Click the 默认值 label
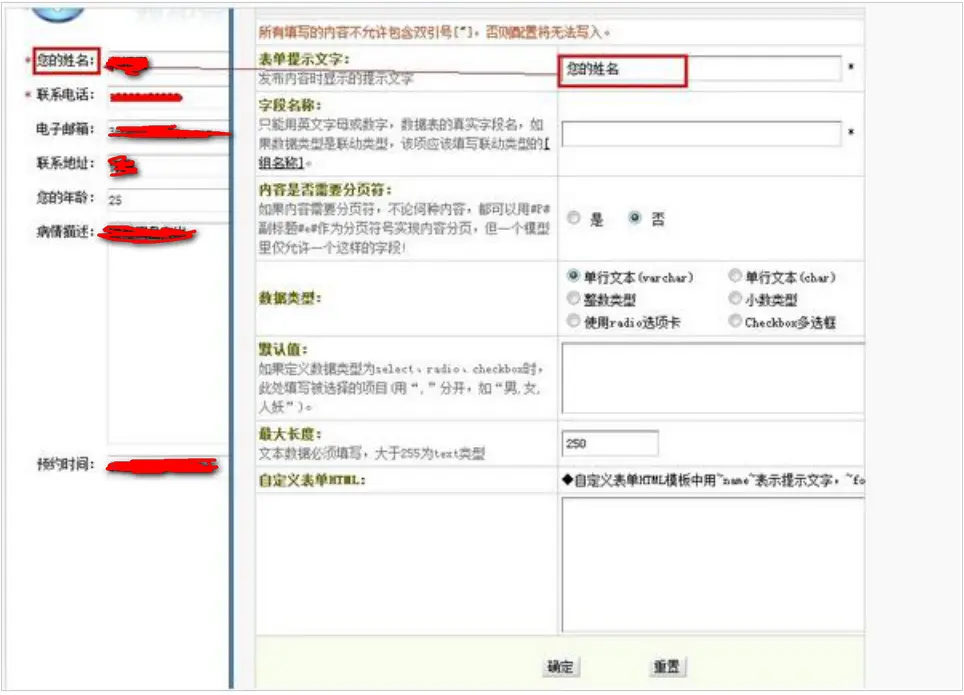The width and height of the screenshot is (964, 695). coord(283,349)
